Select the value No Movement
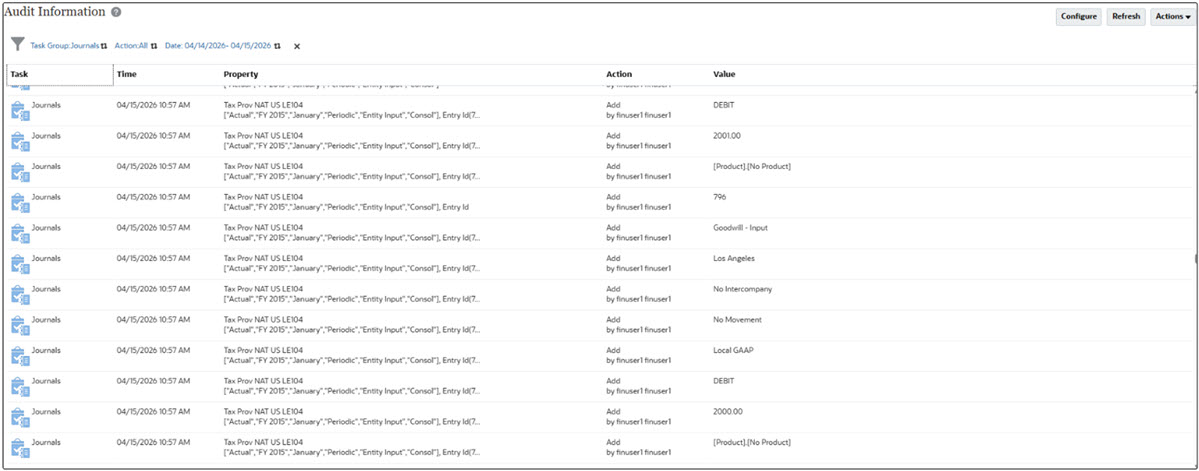The height and width of the screenshot is (471, 1199). coord(737,319)
